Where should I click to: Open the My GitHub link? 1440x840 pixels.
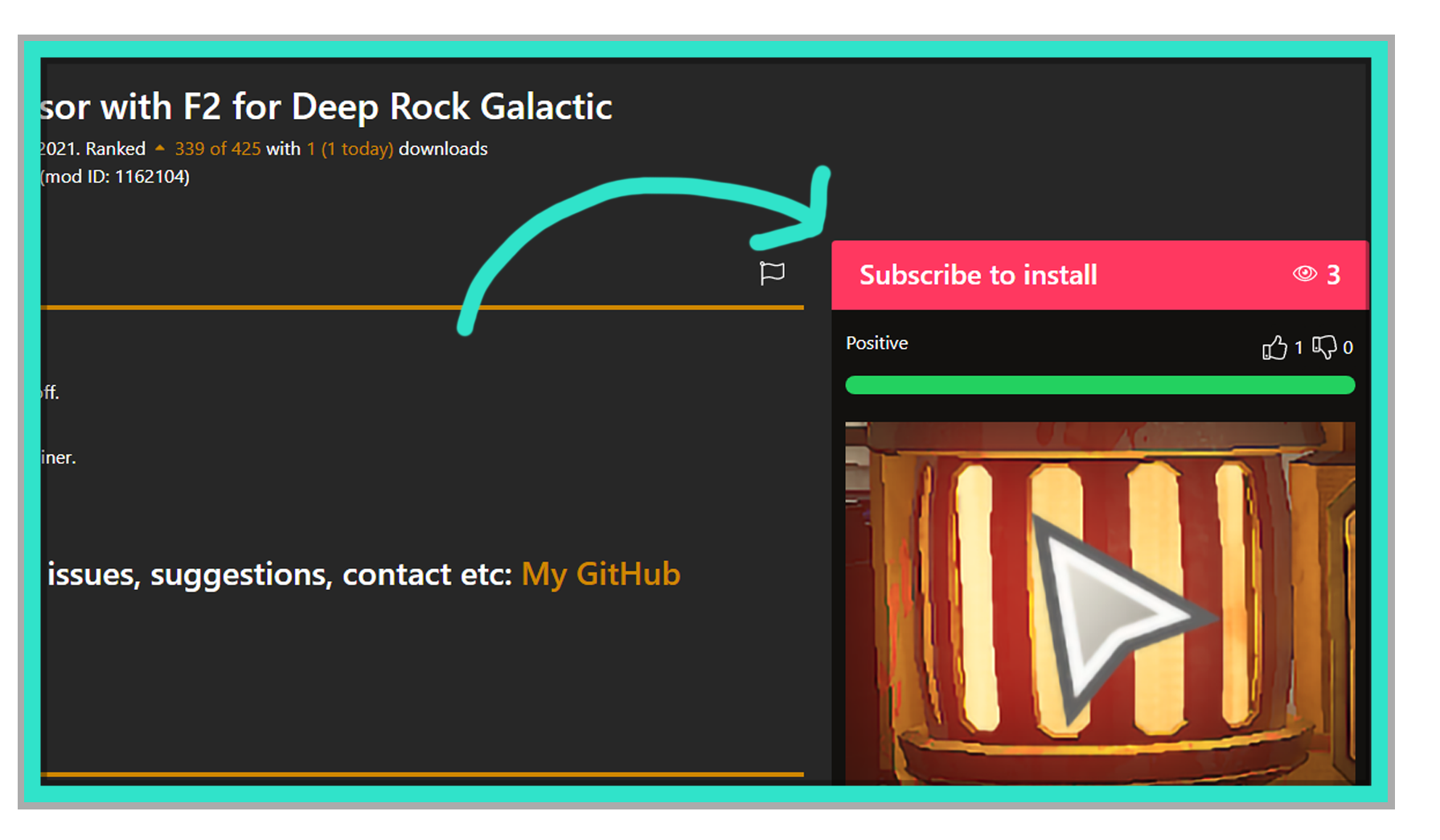click(601, 574)
